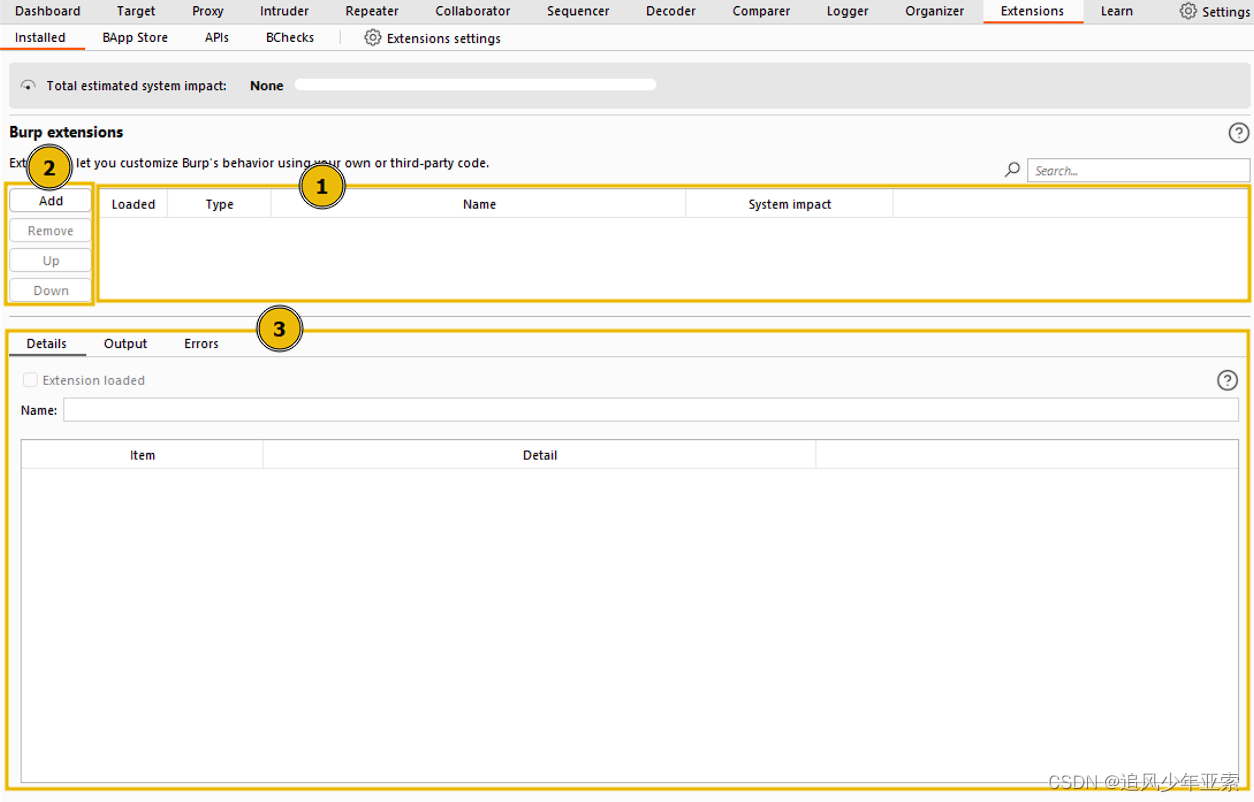Click the Total estimated system impact progress bar
1254x802 pixels.
point(475,84)
